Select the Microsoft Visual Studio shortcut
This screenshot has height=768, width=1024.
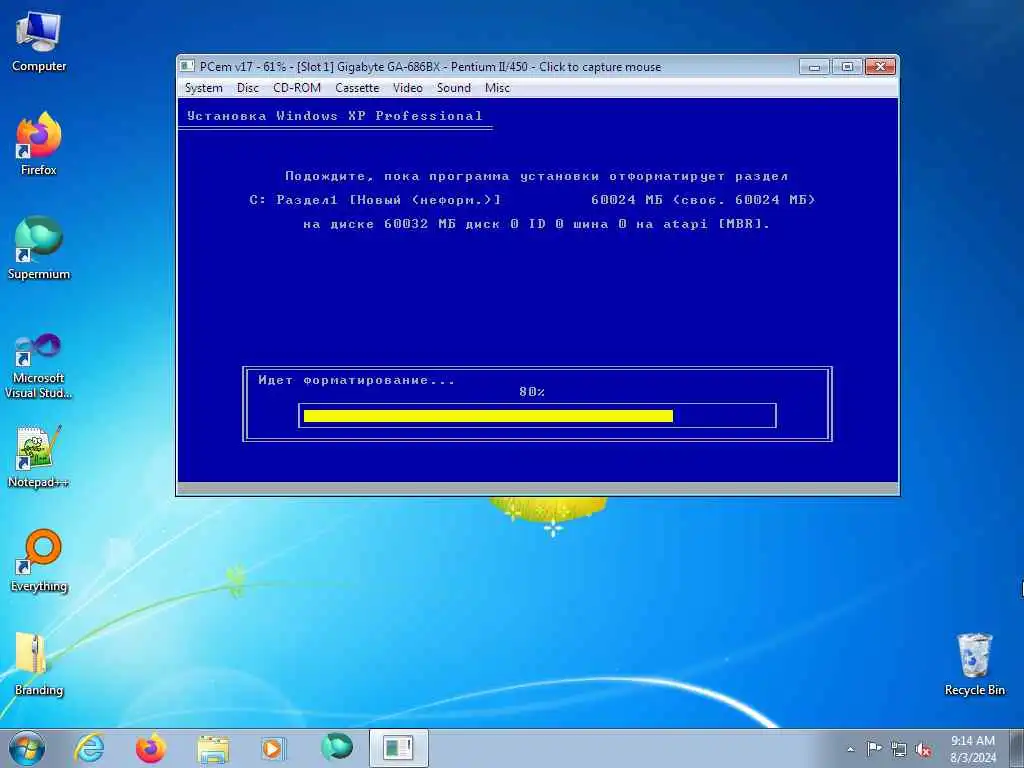coord(39,366)
